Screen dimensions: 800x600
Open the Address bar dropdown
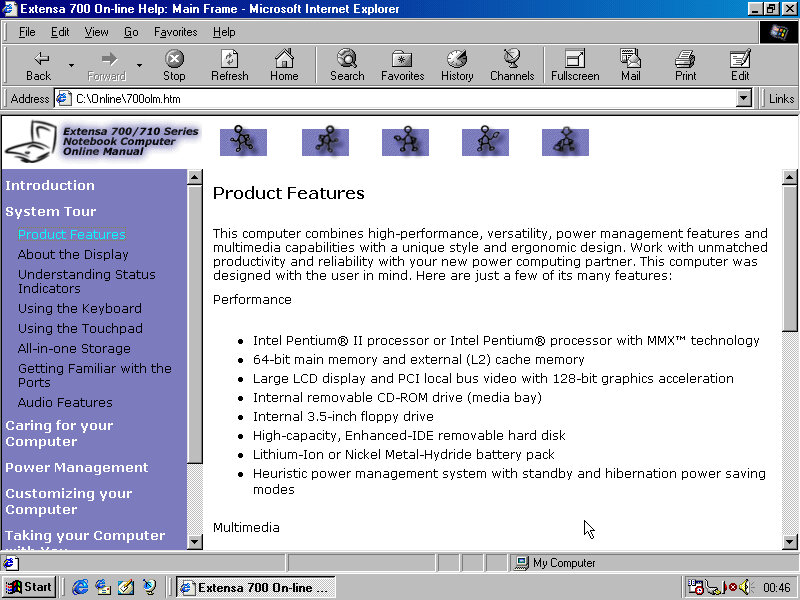point(742,98)
